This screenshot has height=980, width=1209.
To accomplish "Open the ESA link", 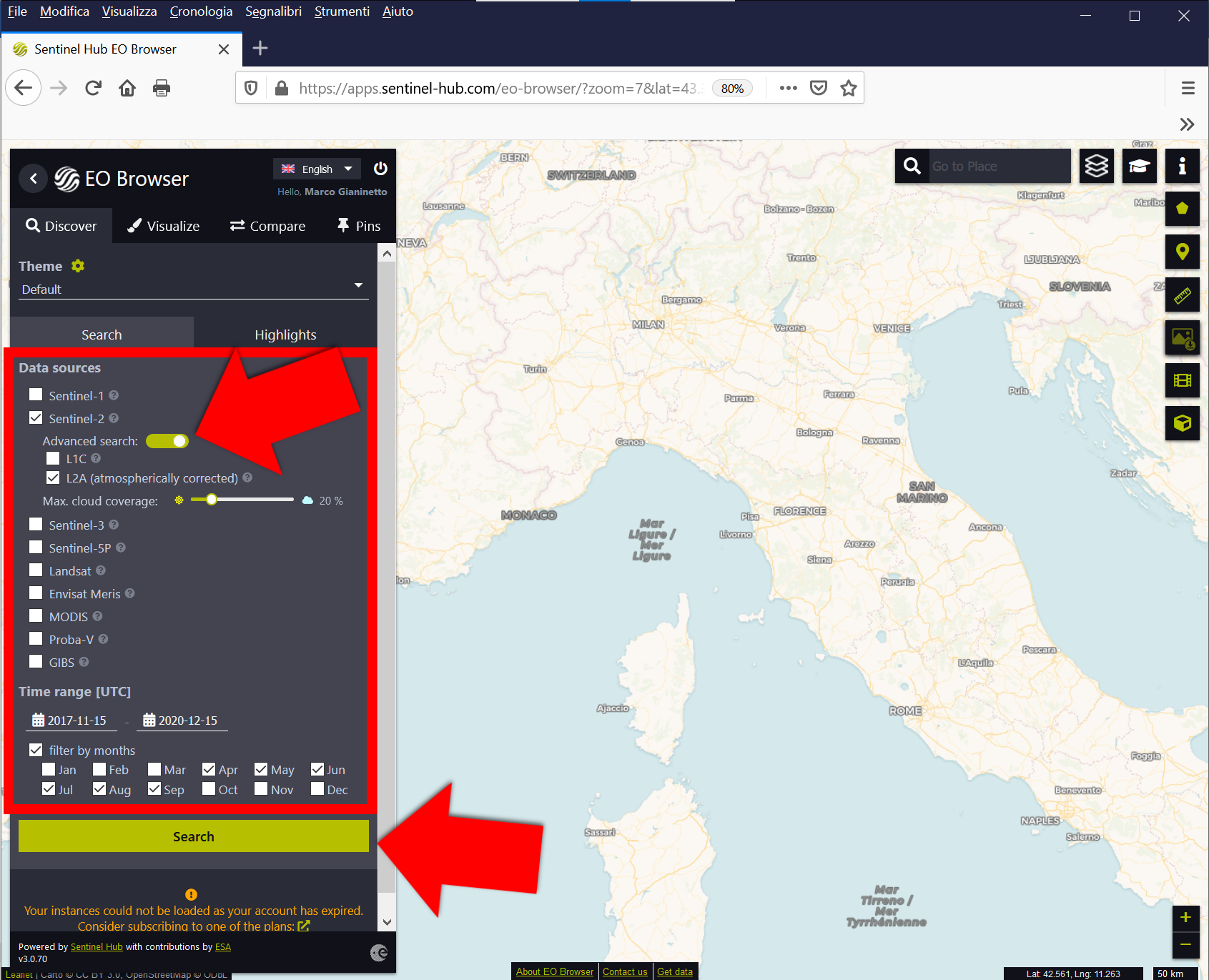I will point(223,947).
